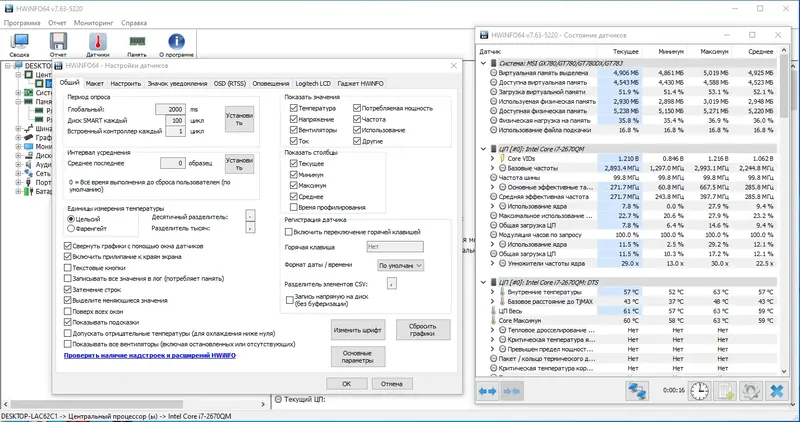800x422 pixels.
Task: Click the graphics card icon in device tree
Action: coord(29,137)
